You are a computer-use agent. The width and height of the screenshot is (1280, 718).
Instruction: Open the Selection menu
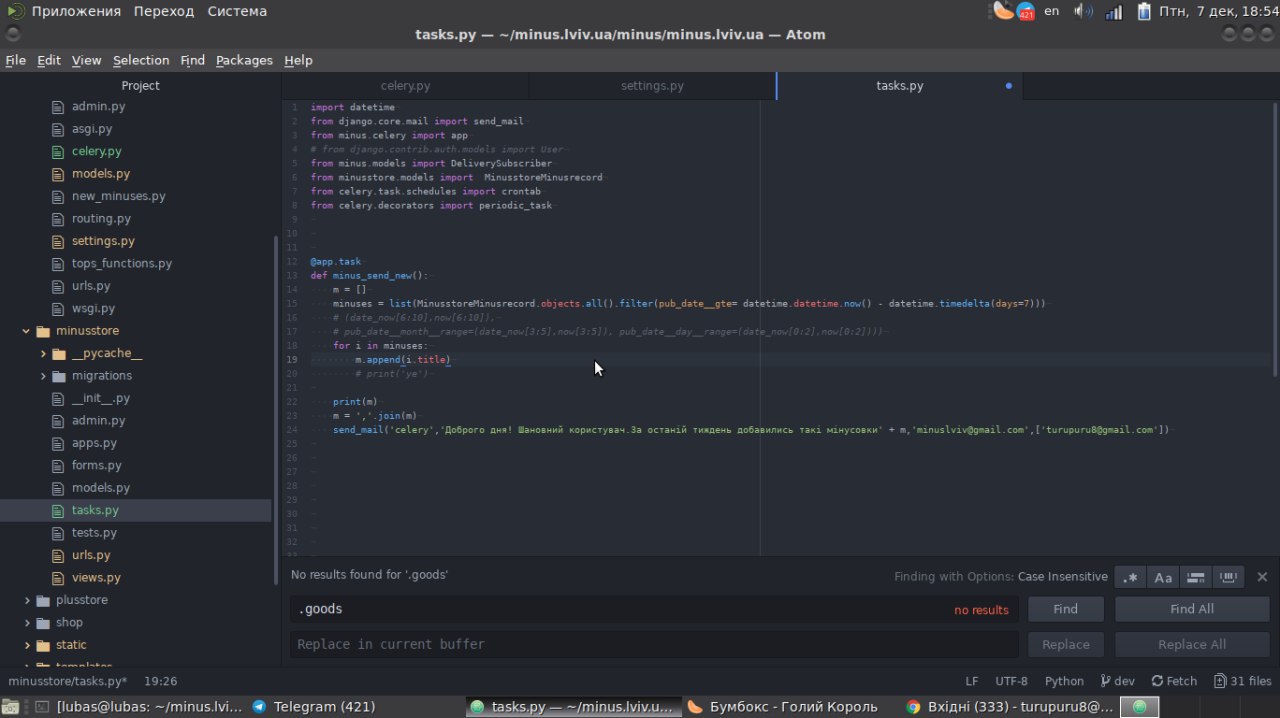click(141, 60)
